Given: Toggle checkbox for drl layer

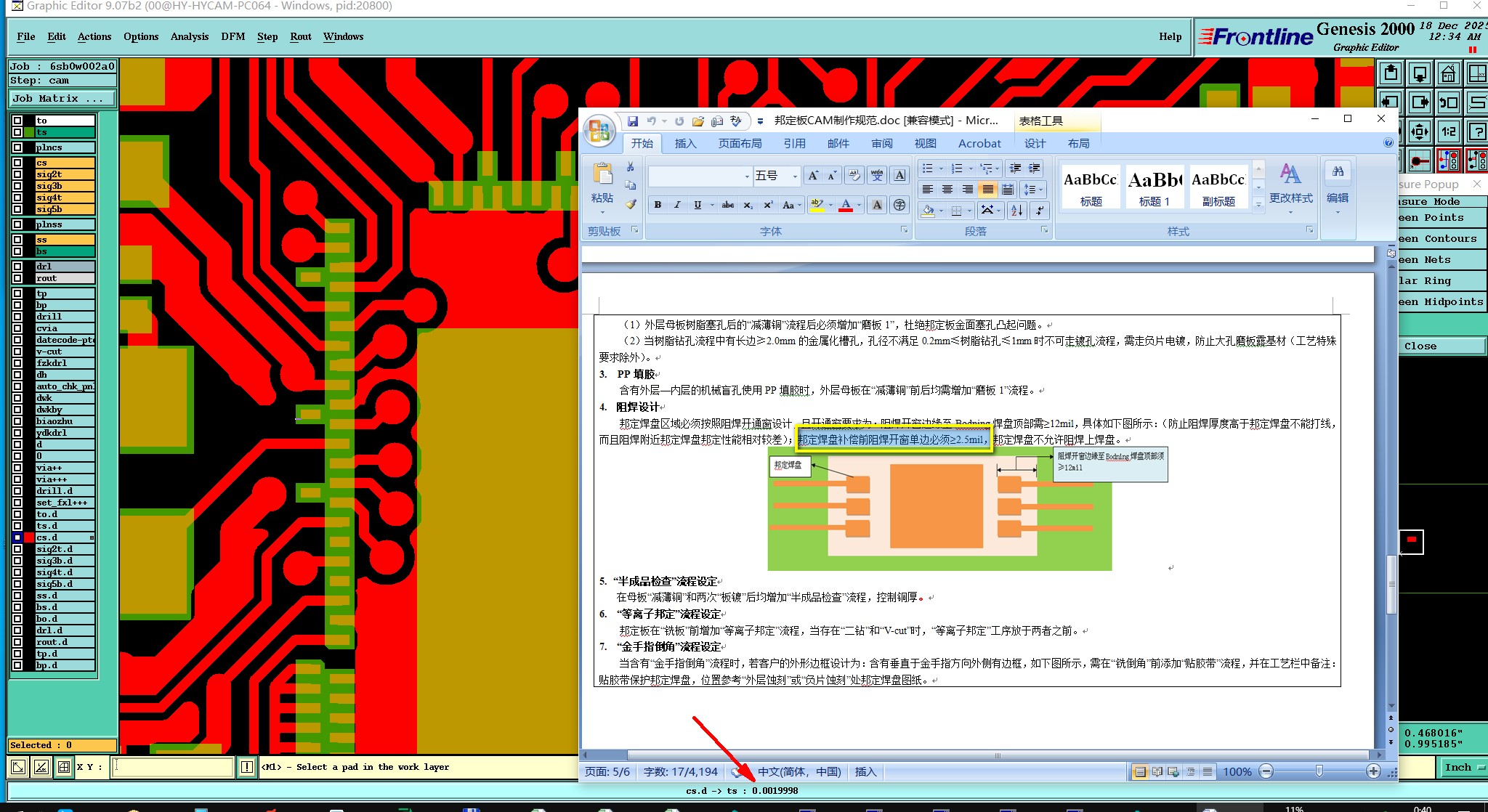Looking at the screenshot, I should coord(17,267).
